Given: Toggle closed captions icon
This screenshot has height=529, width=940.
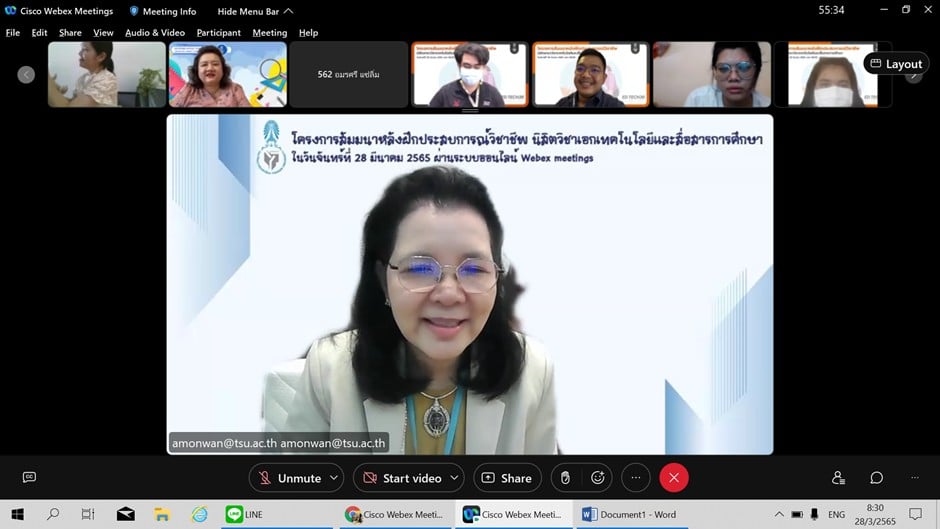Looking at the screenshot, I should coord(29,477).
